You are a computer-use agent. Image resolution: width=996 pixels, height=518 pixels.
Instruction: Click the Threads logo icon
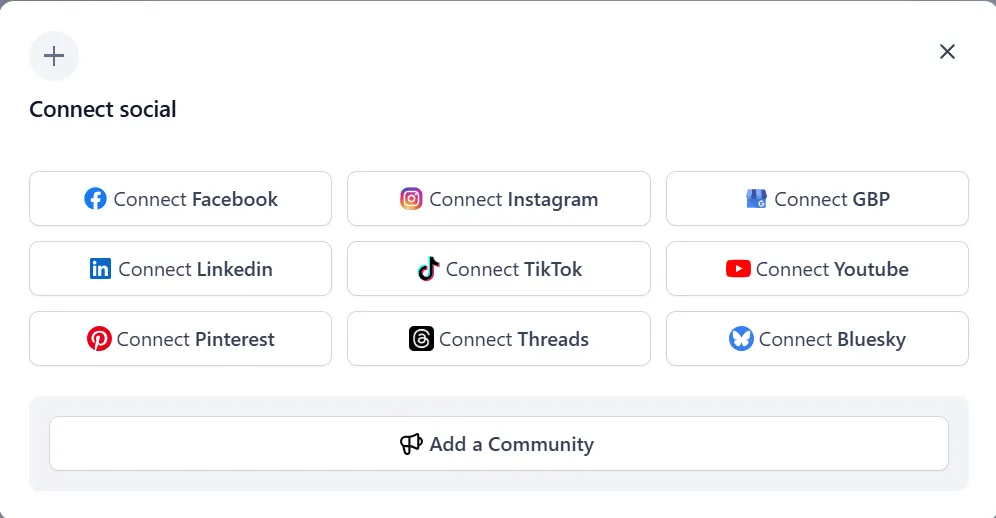(x=421, y=339)
